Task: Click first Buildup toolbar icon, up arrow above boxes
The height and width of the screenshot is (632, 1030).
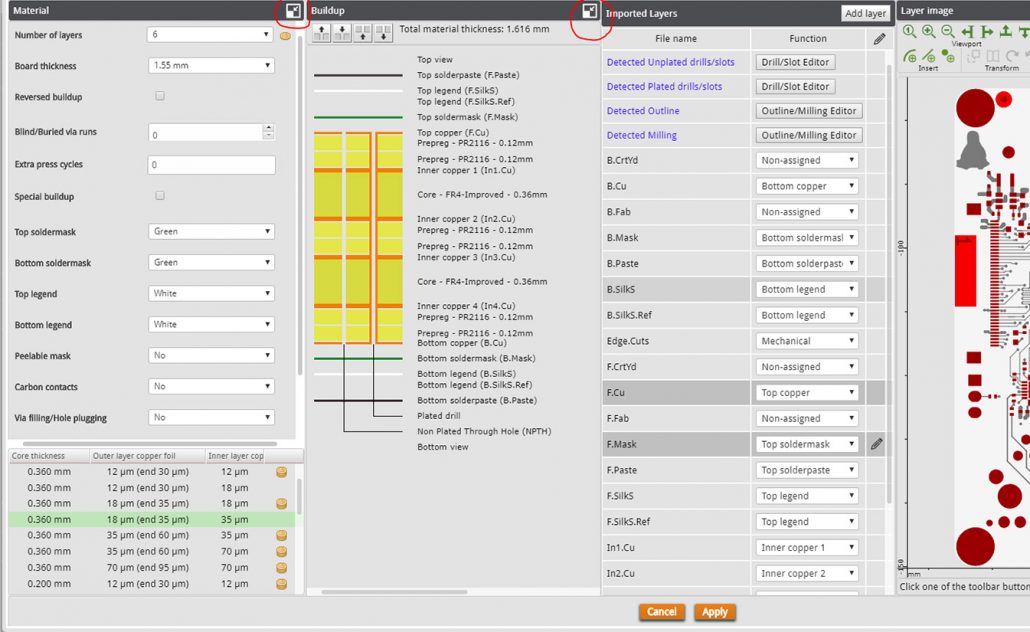Action: [321, 33]
